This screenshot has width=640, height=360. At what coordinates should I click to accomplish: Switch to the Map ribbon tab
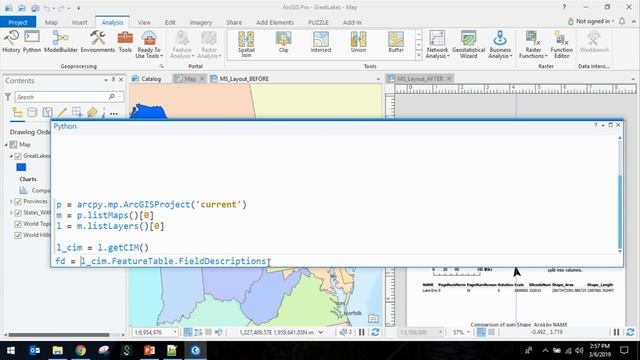click(x=51, y=22)
